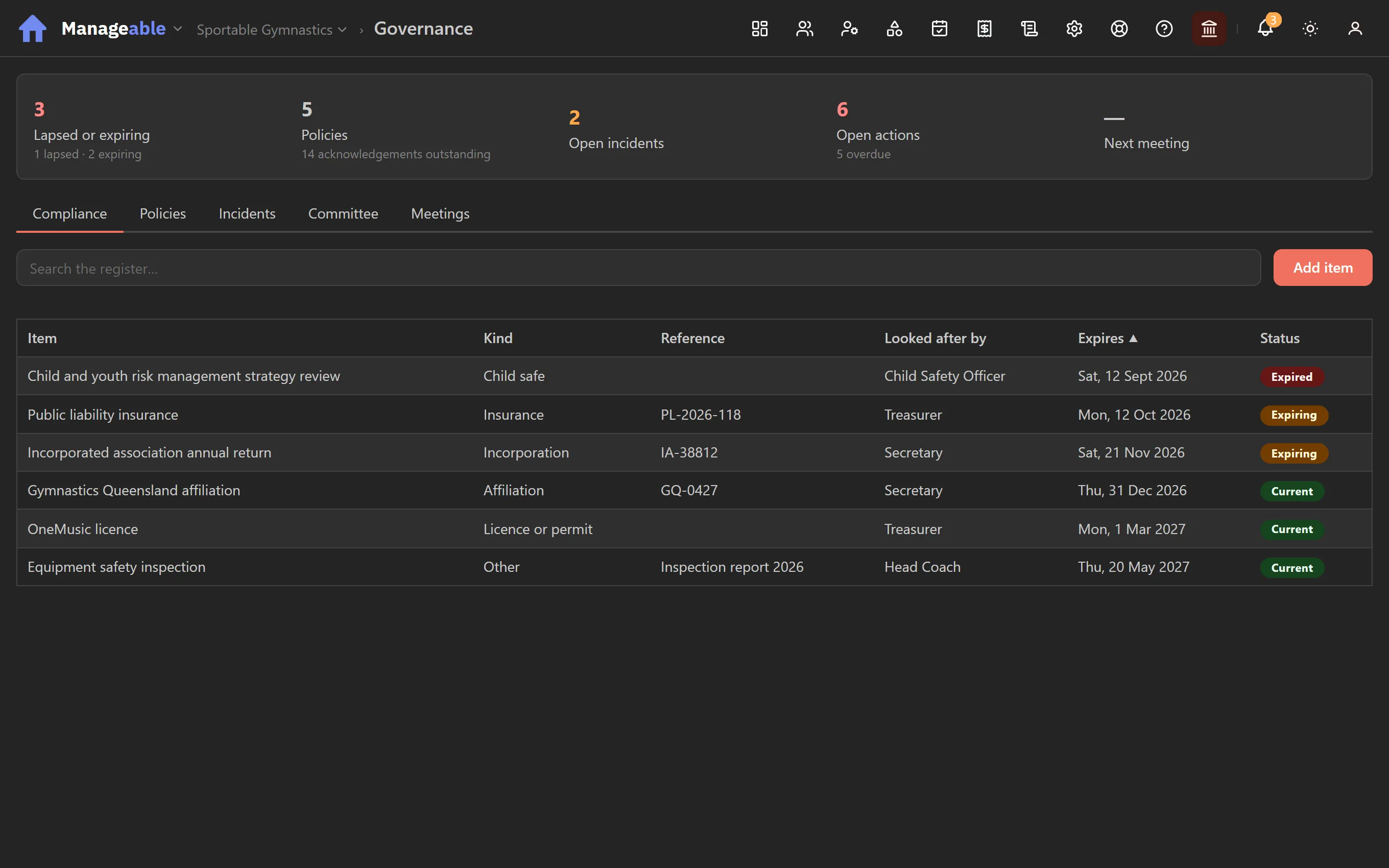Open the settings gear icon
The image size is (1389, 868).
tap(1074, 29)
